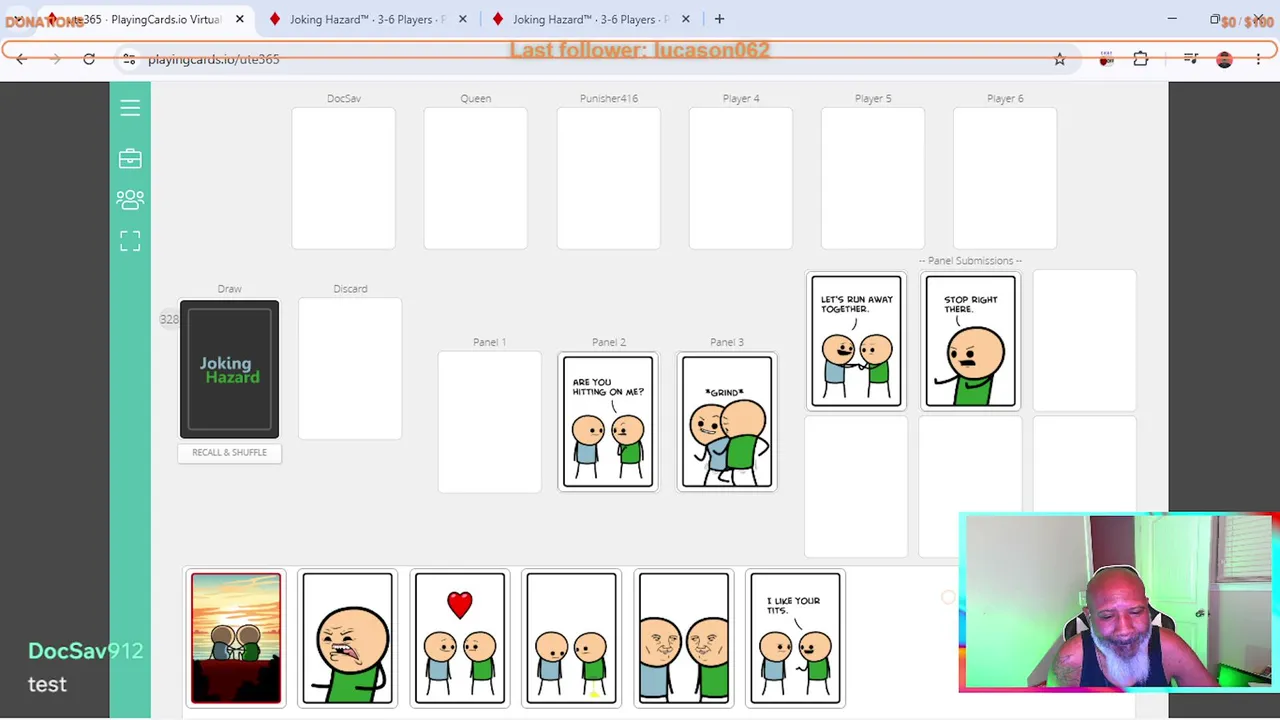Close the second tab, a Joking Hazard tab

click(x=463, y=19)
